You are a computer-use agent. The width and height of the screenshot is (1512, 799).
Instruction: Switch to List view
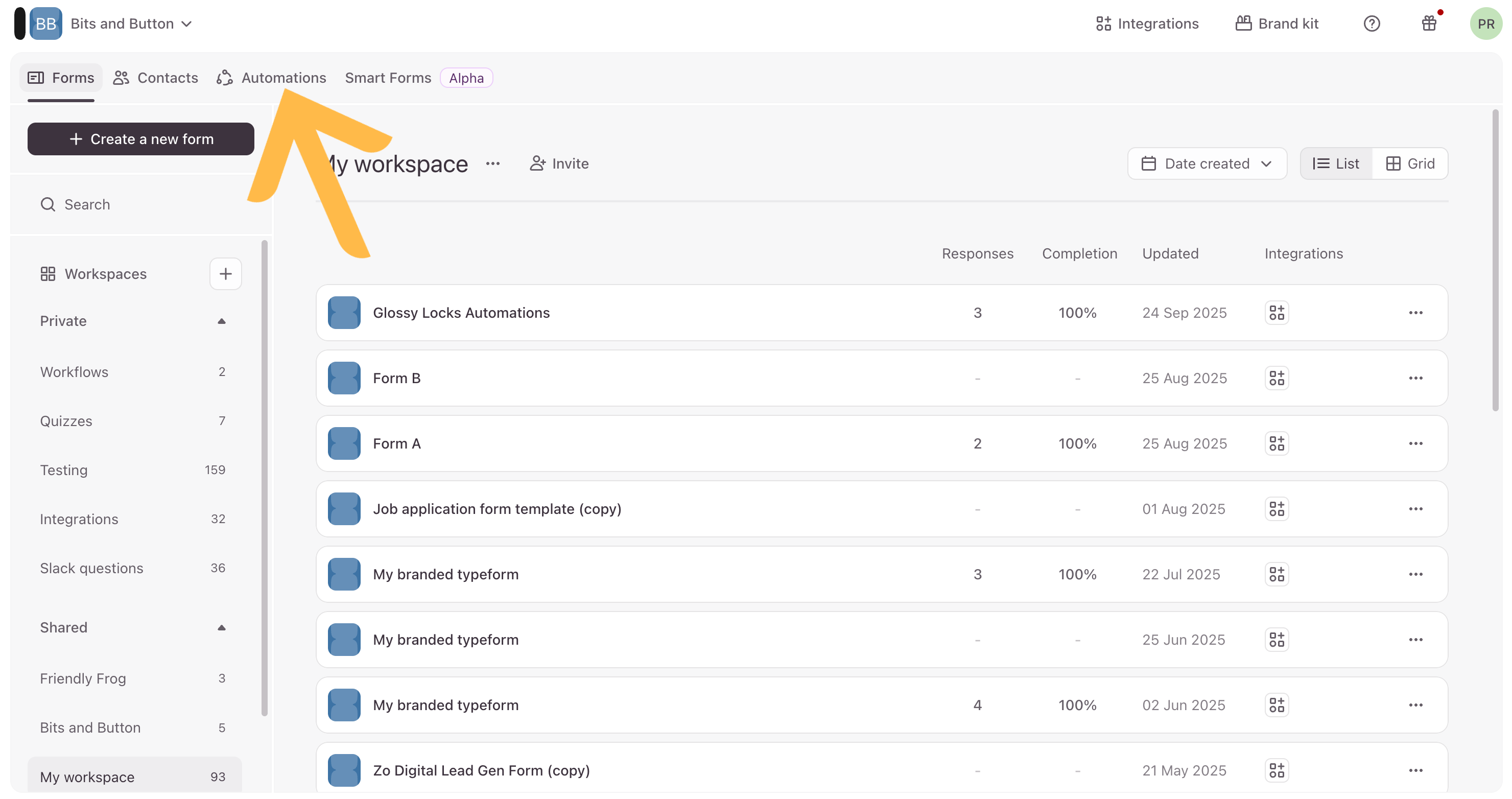(x=1336, y=163)
